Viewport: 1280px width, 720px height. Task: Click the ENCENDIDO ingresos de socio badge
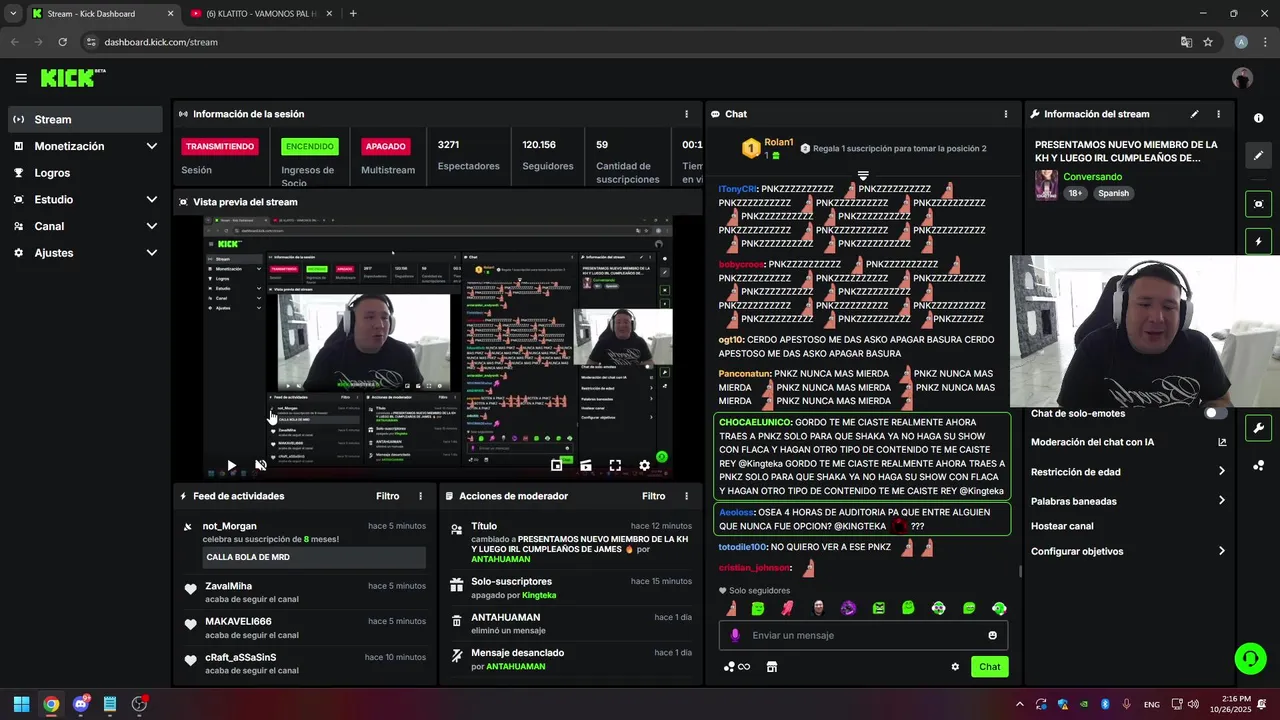[x=310, y=146]
